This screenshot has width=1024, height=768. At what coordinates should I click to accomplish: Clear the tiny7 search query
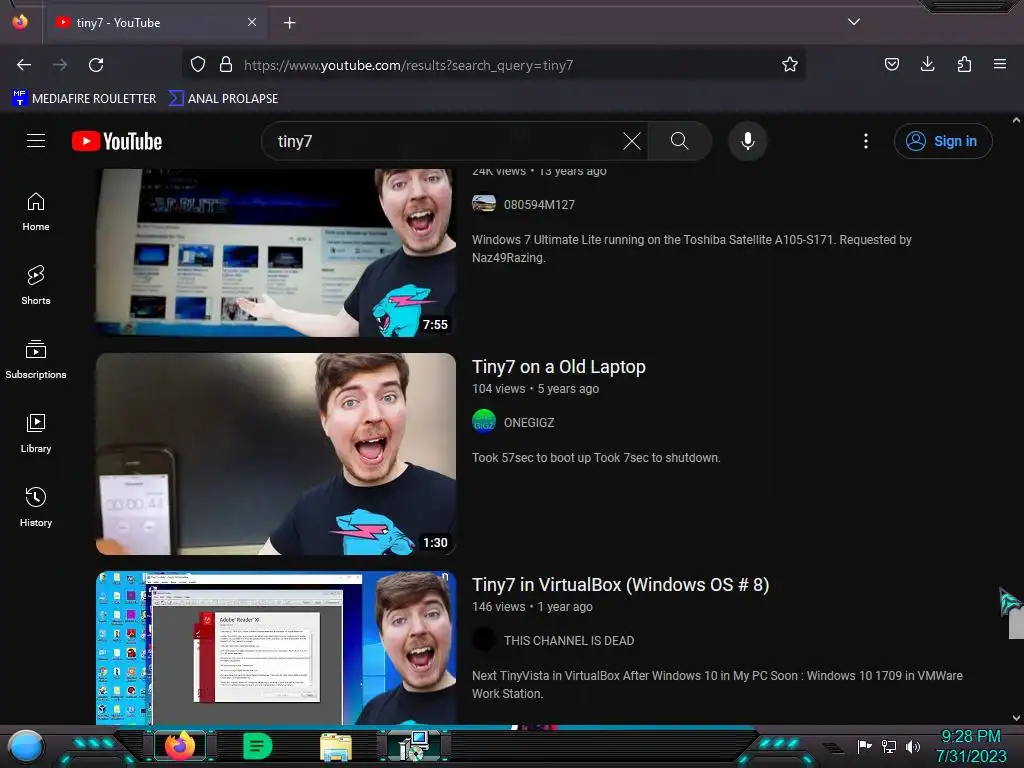[x=632, y=141]
